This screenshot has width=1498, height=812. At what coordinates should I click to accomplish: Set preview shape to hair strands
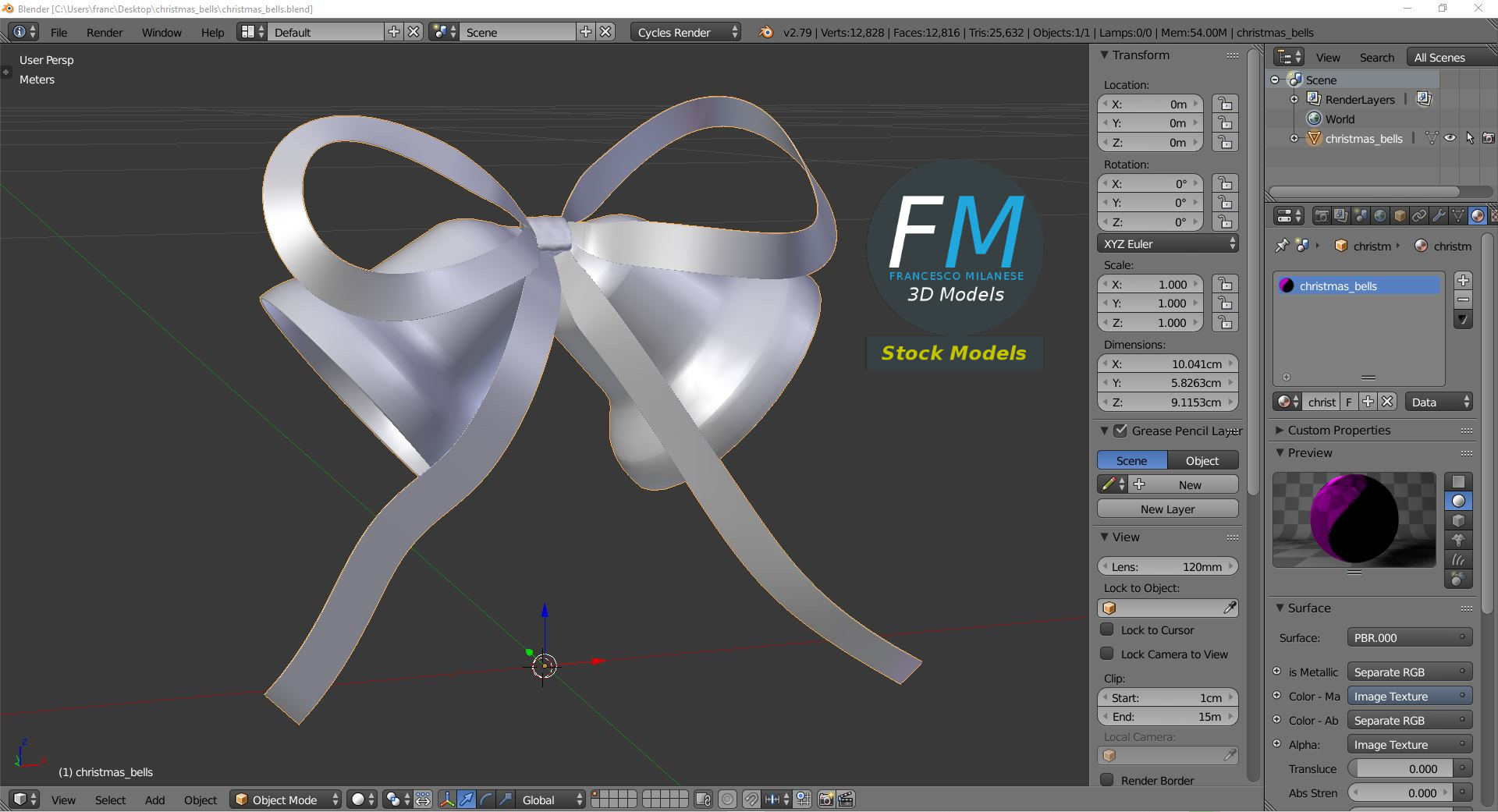pyautogui.click(x=1458, y=560)
